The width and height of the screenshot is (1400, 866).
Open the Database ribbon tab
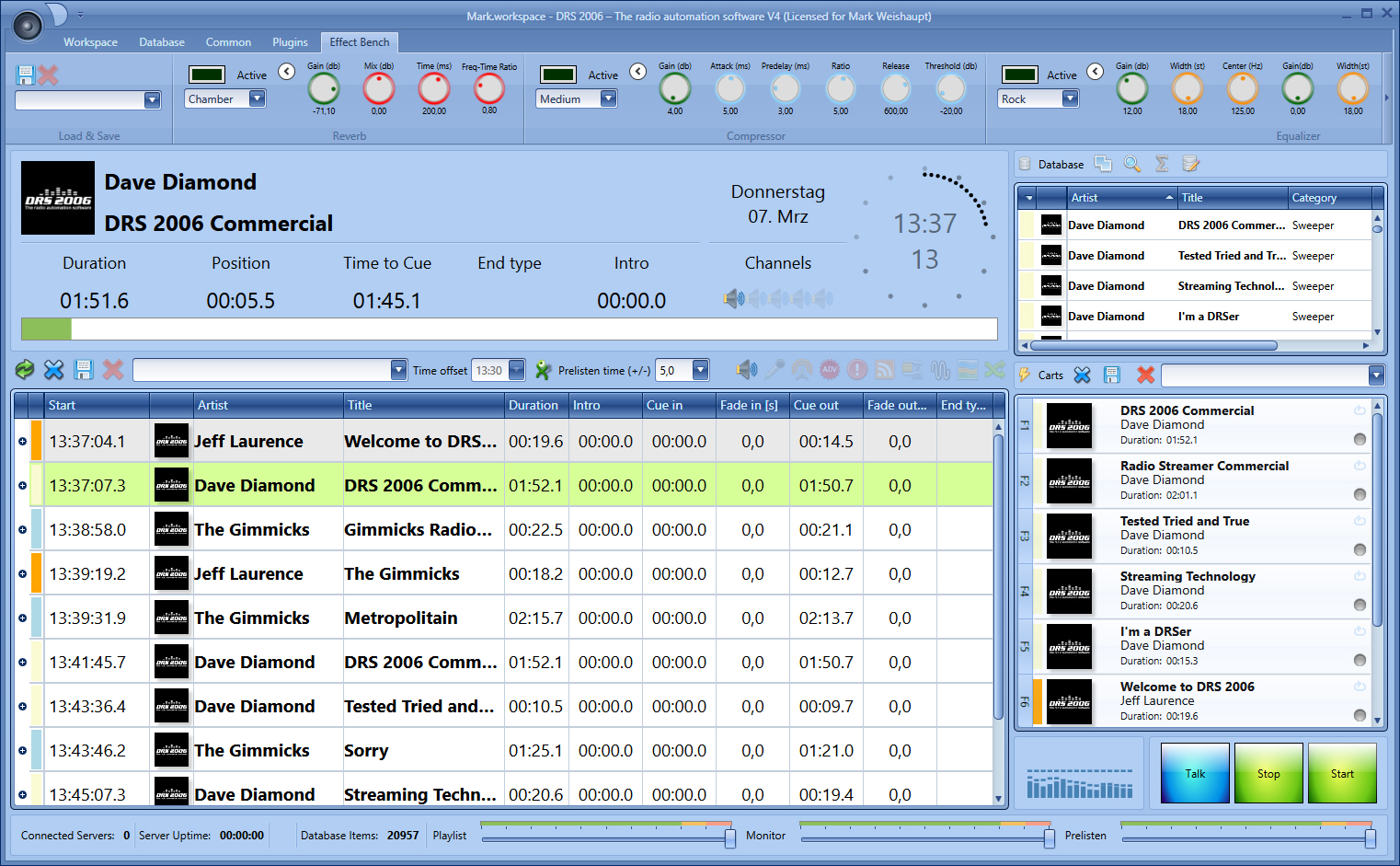[x=162, y=42]
